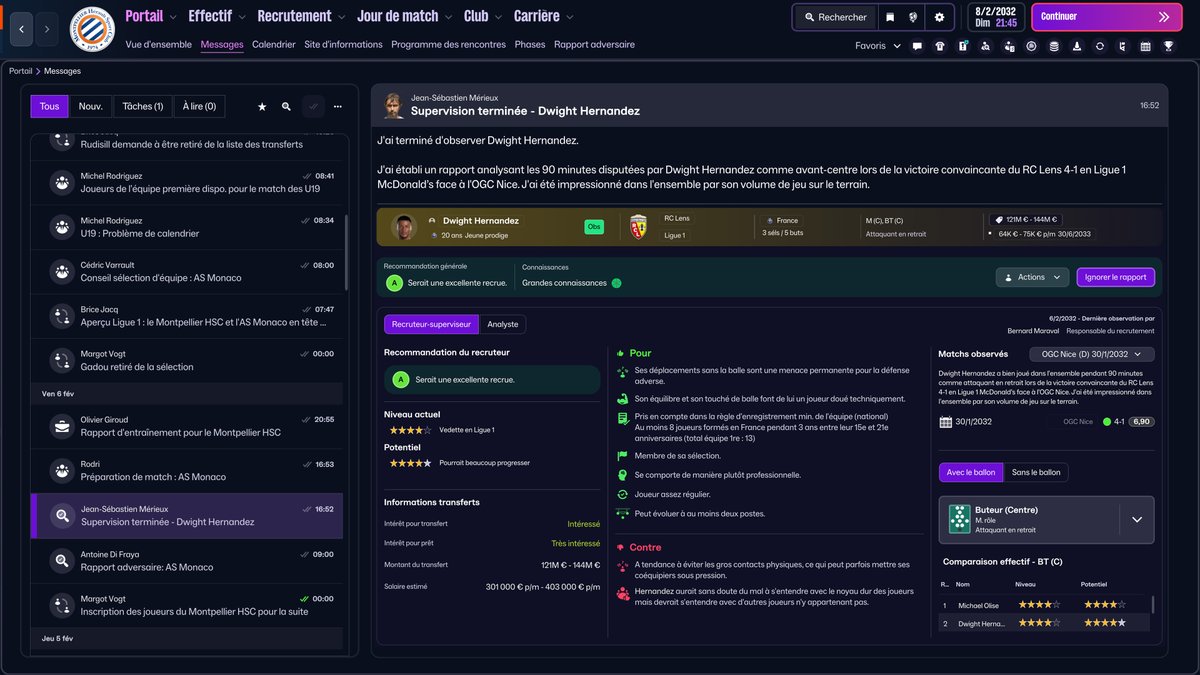The image size is (1200, 675).
Task: Click Ignorer le rapport button
Action: pos(1116,277)
